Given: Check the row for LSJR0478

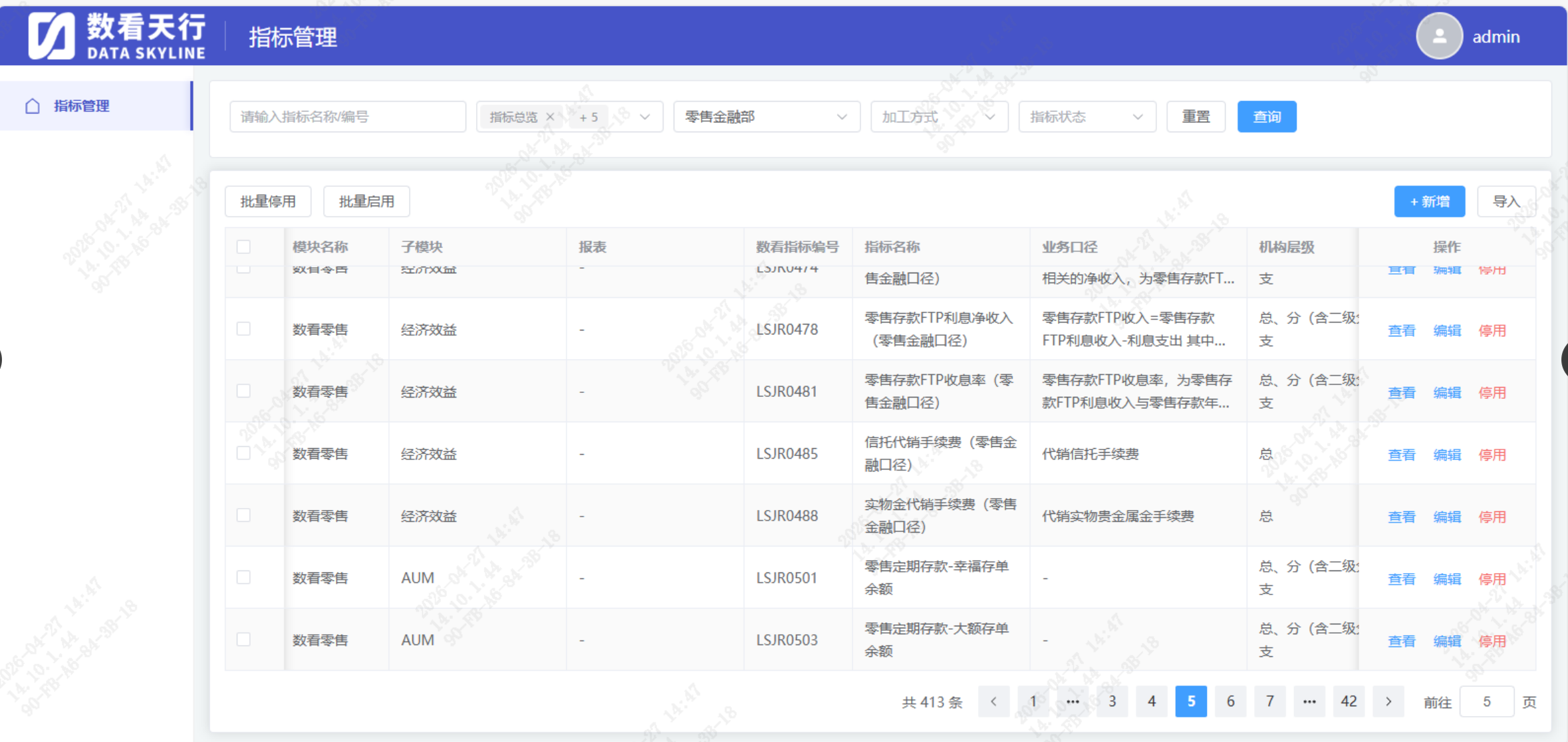Looking at the screenshot, I should 243,328.
